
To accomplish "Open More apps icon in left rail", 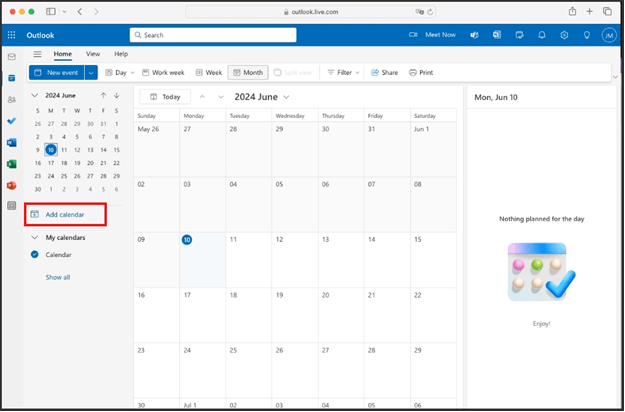I will point(12,206).
